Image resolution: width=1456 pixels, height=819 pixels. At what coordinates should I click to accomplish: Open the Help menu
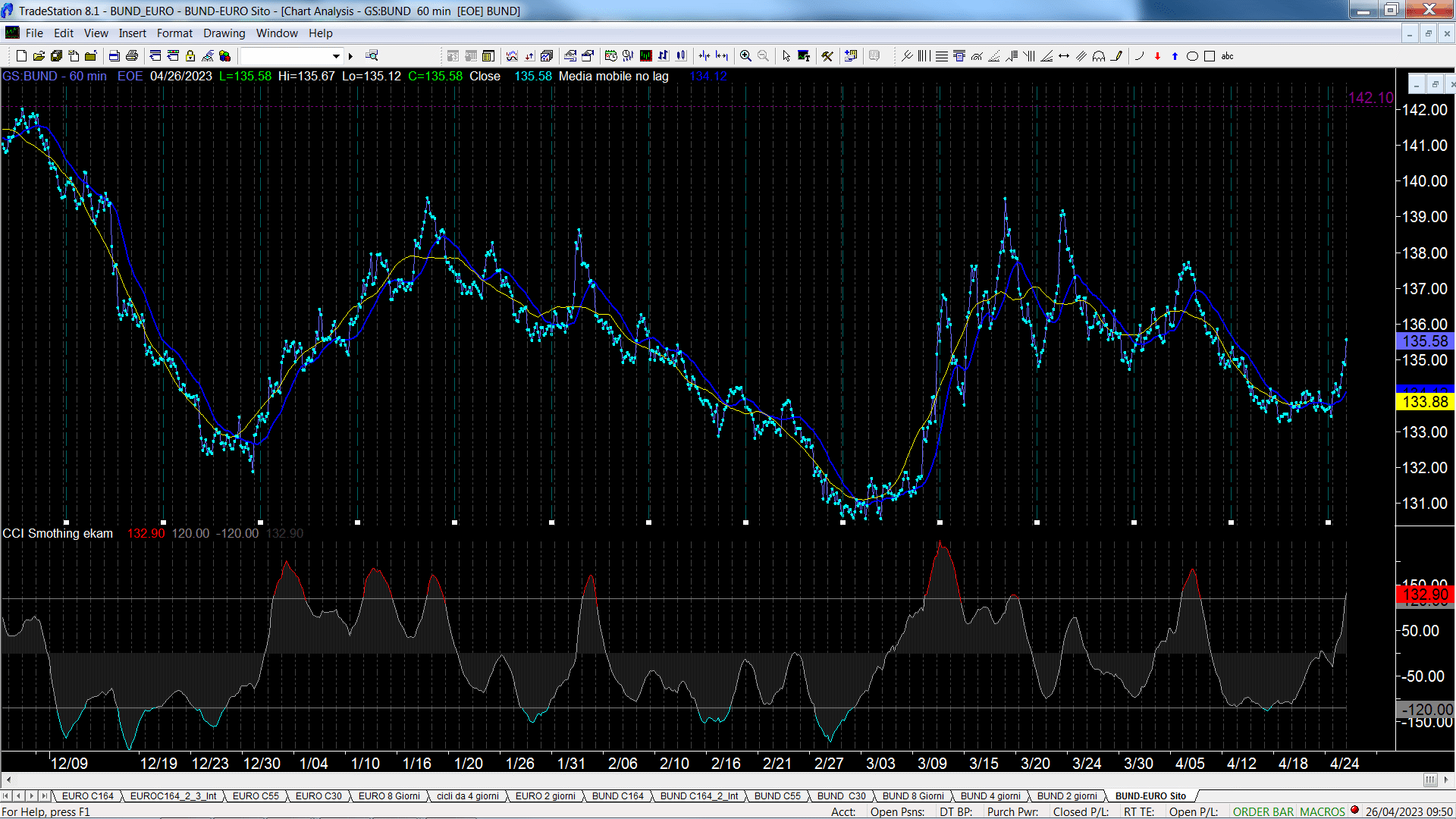point(321,33)
